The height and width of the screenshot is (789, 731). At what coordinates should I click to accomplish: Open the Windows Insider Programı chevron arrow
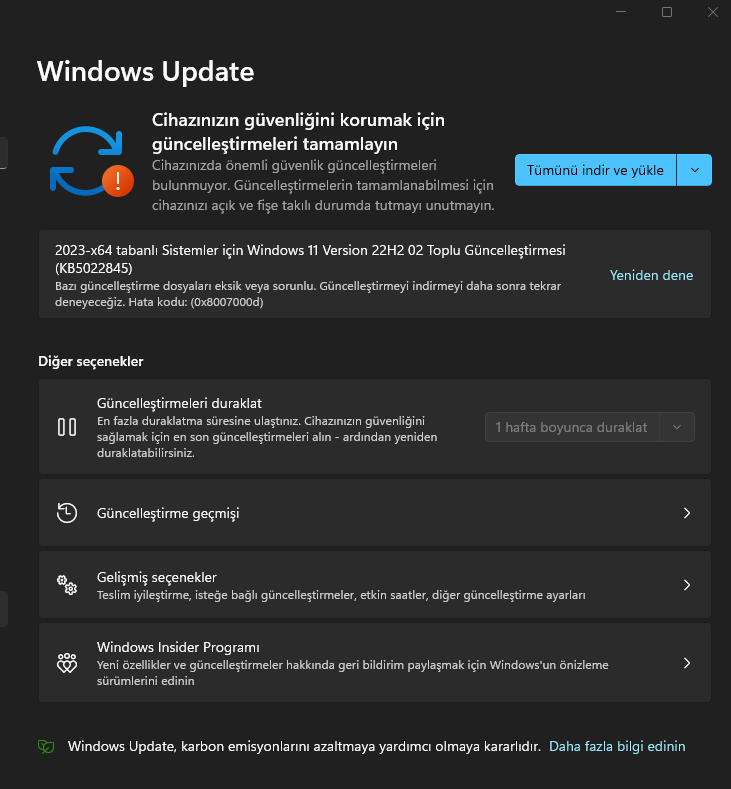pos(687,663)
